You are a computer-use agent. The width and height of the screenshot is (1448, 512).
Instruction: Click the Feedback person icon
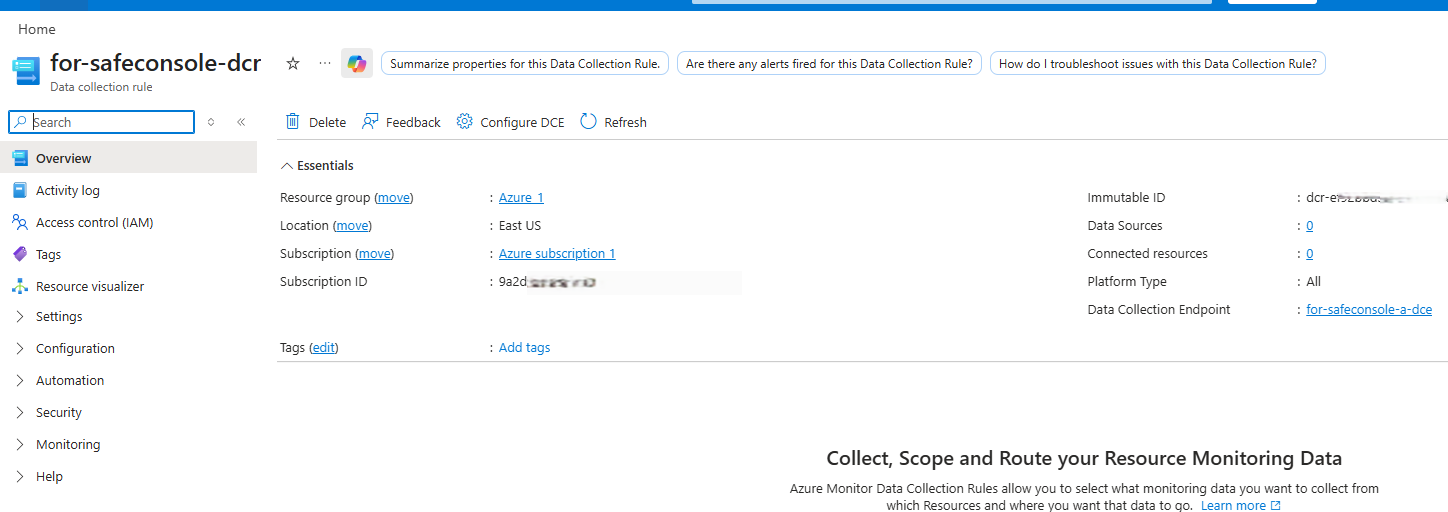[x=370, y=122]
